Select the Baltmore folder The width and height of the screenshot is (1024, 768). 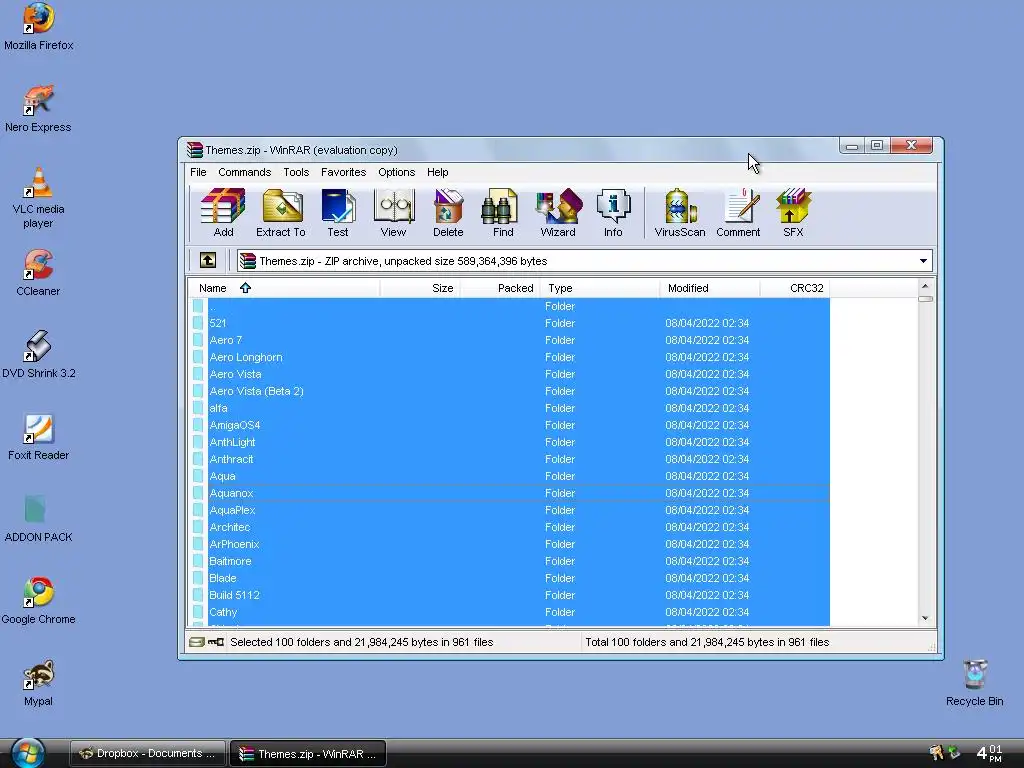point(509,561)
